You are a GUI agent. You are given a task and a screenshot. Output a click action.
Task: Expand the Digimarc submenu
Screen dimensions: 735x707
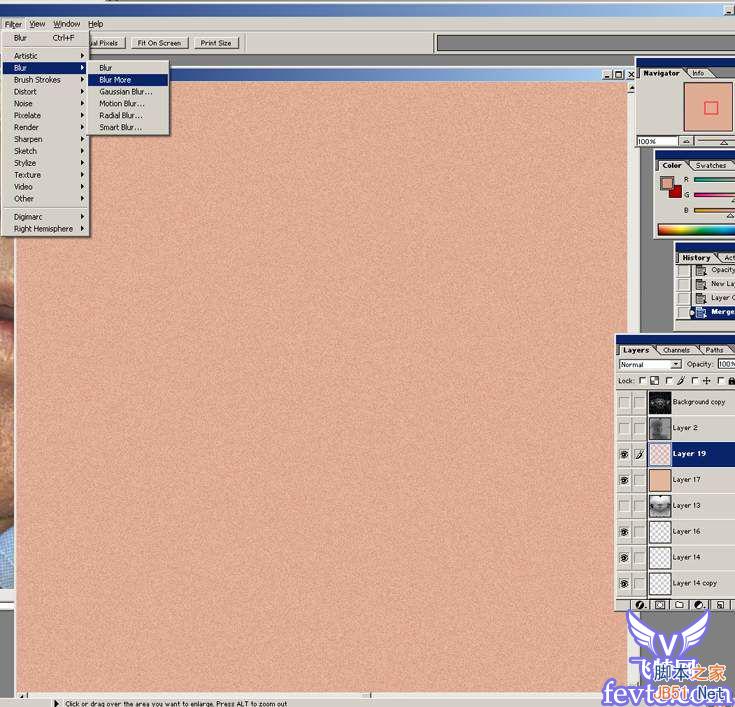(x=45, y=217)
